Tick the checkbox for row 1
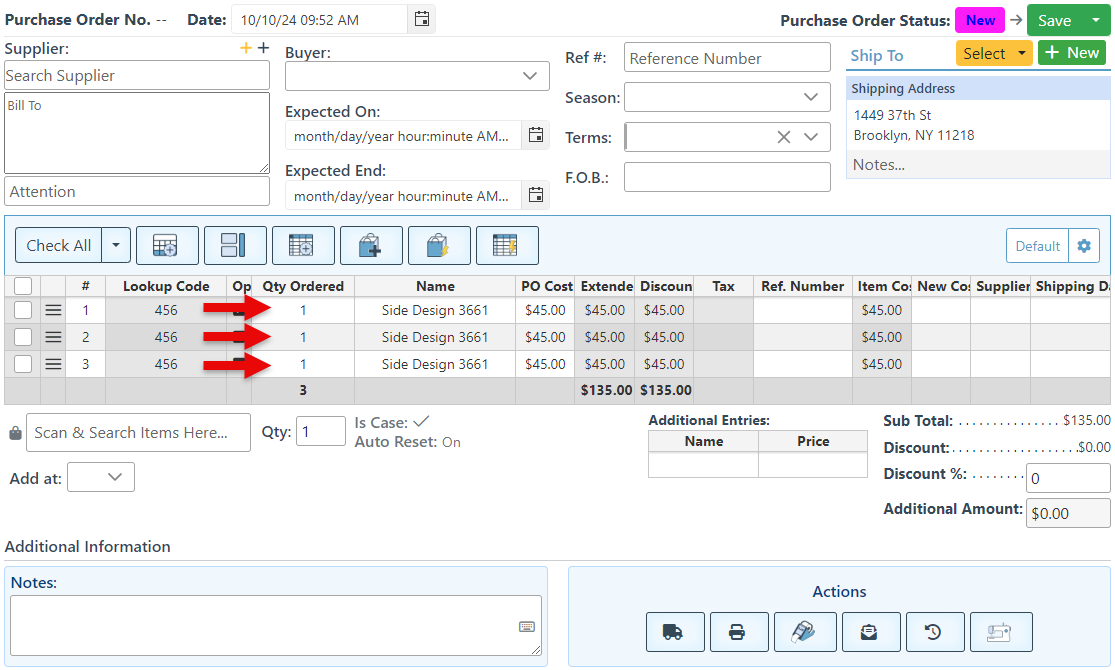Screen dimensions: 1115x670 click(x=23, y=311)
